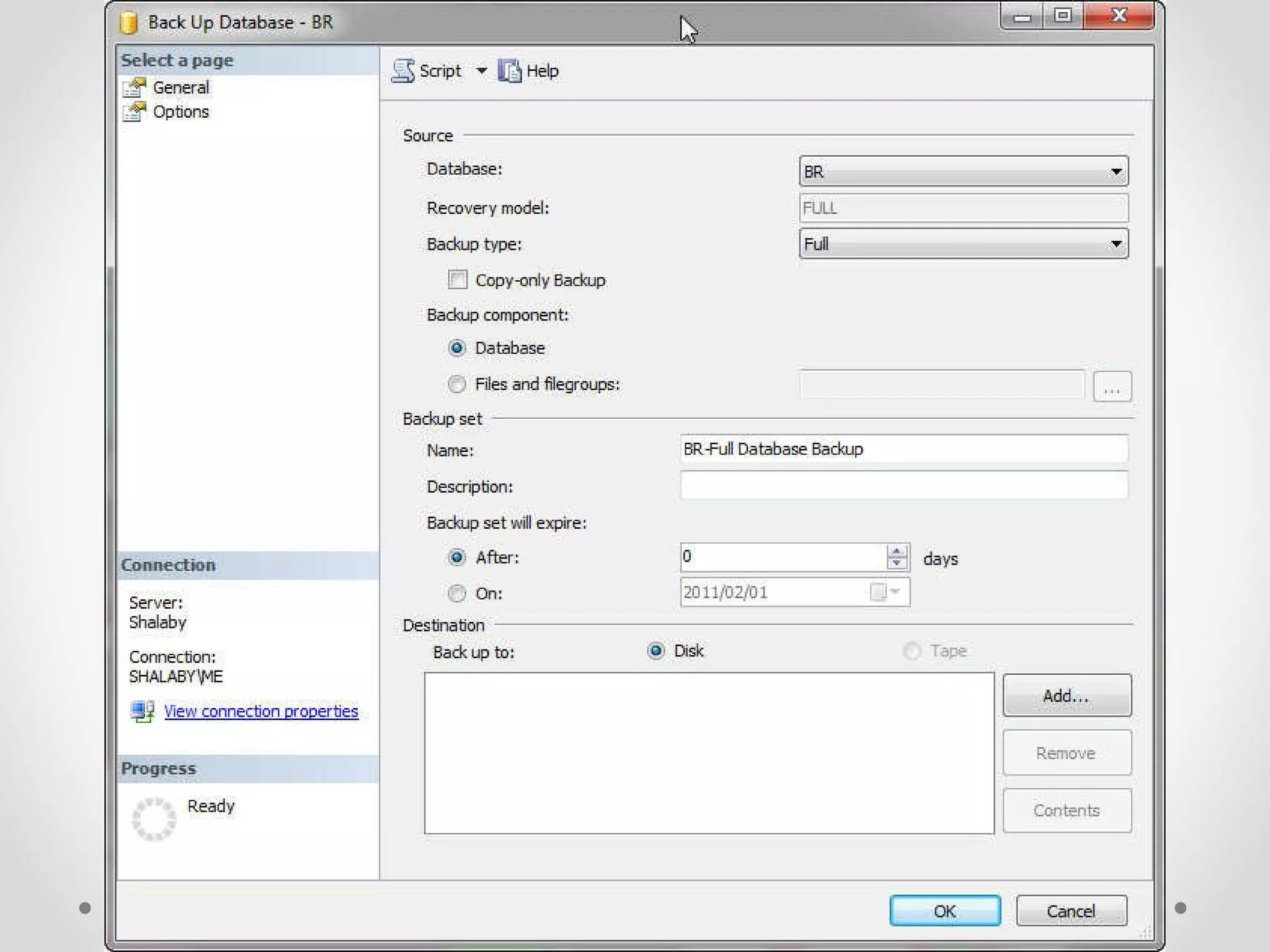
Task: Open the Script dropdown arrow
Action: [x=481, y=71]
